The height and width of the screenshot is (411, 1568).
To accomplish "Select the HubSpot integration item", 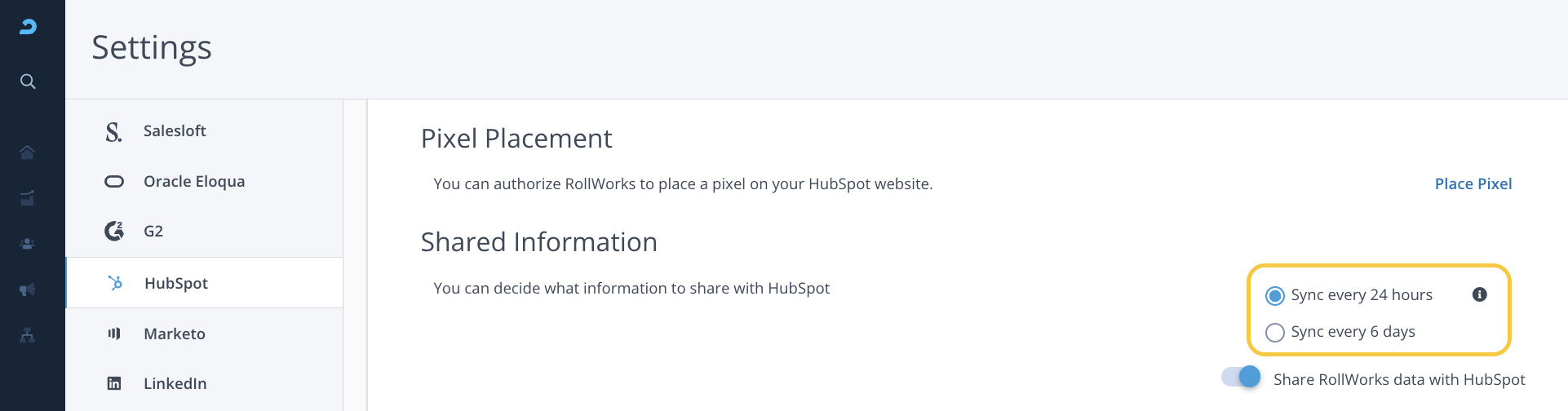I will tap(176, 283).
